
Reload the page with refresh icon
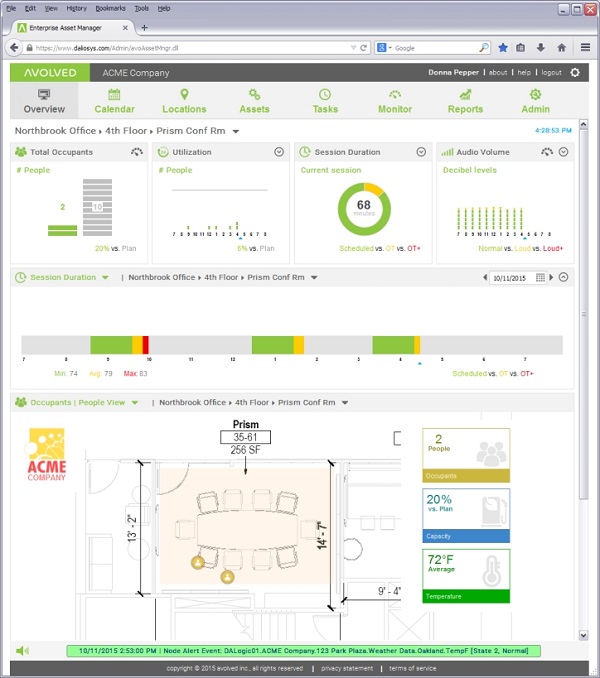click(364, 48)
